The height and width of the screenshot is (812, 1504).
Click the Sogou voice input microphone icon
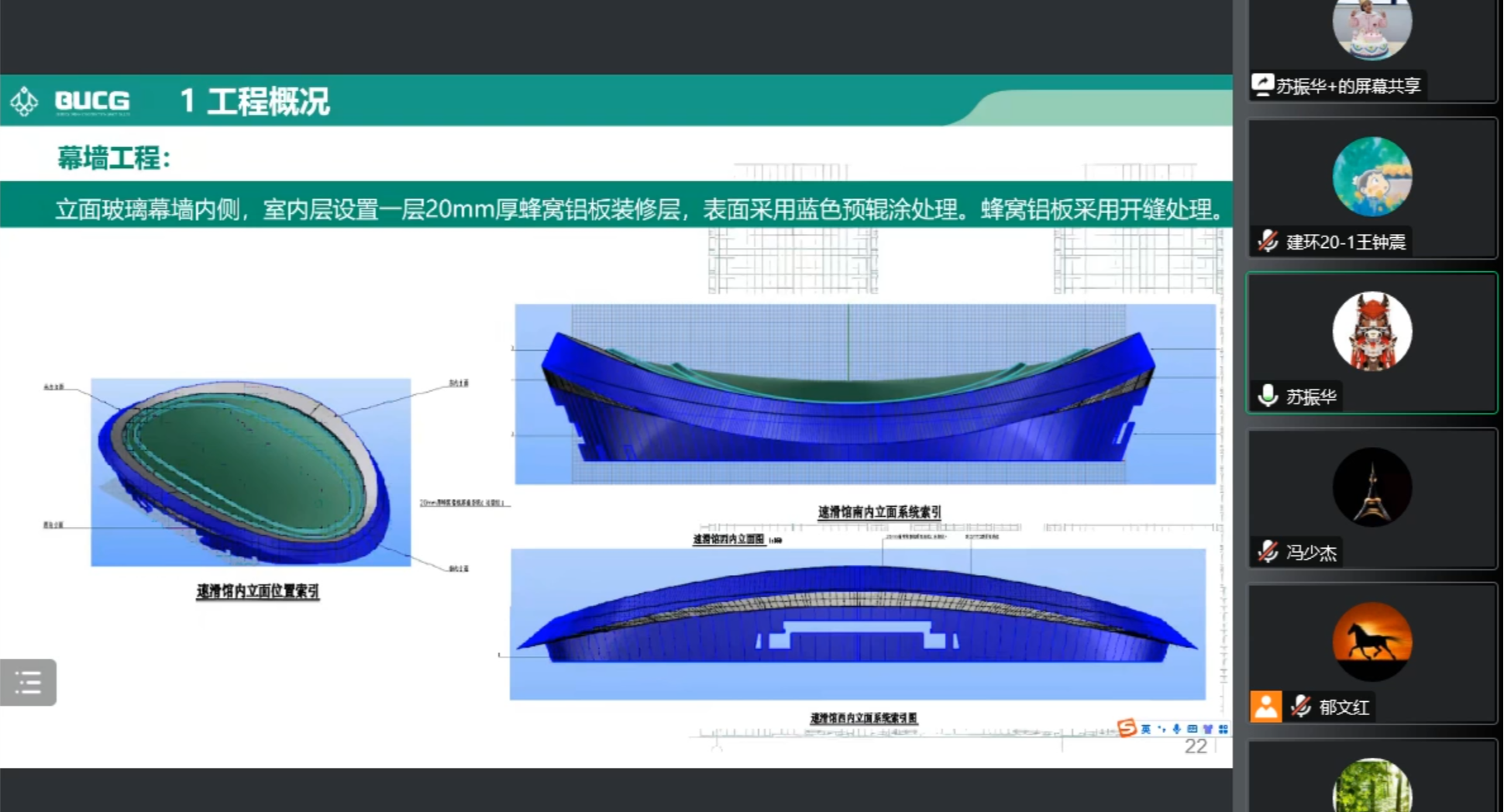pyautogui.click(x=1176, y=728)
